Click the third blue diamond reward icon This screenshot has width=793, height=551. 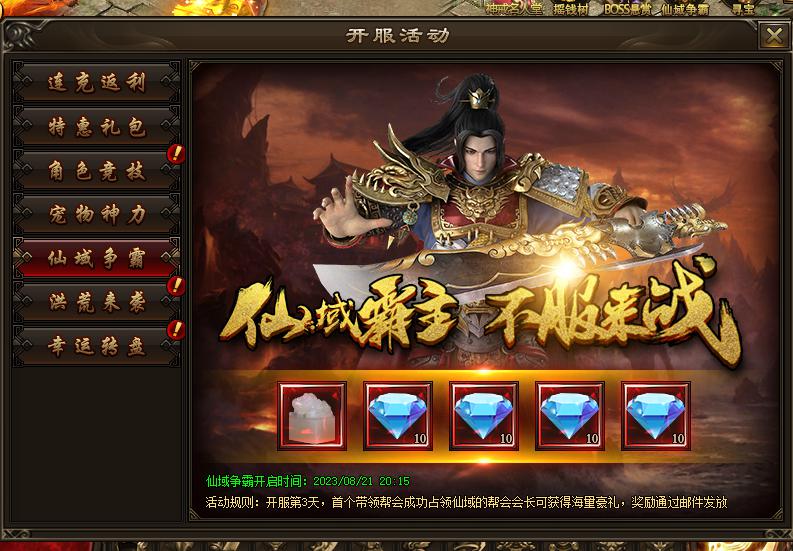pyautogui.click(x=570, y=416)
